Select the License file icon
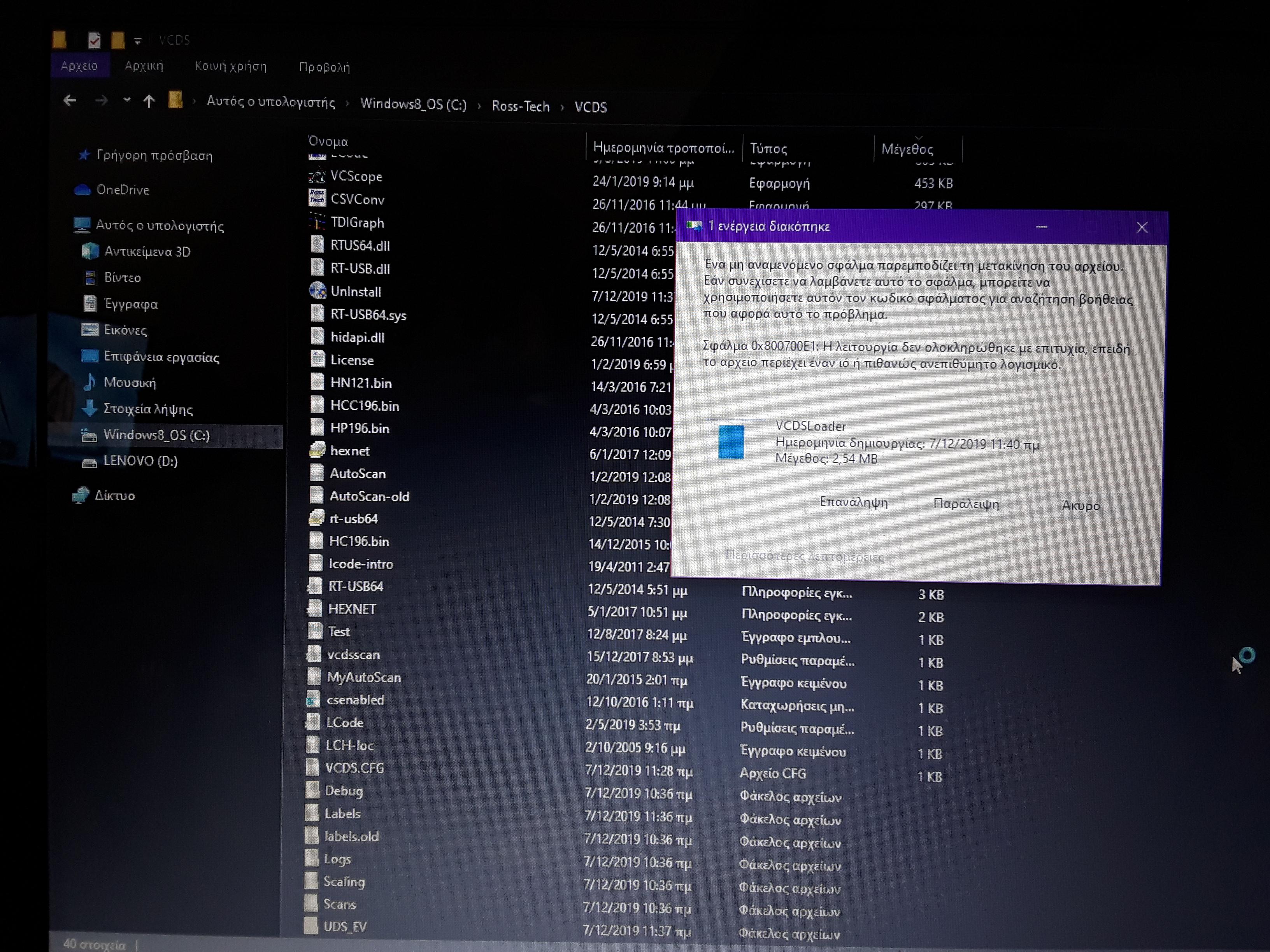 pos(317,359)
